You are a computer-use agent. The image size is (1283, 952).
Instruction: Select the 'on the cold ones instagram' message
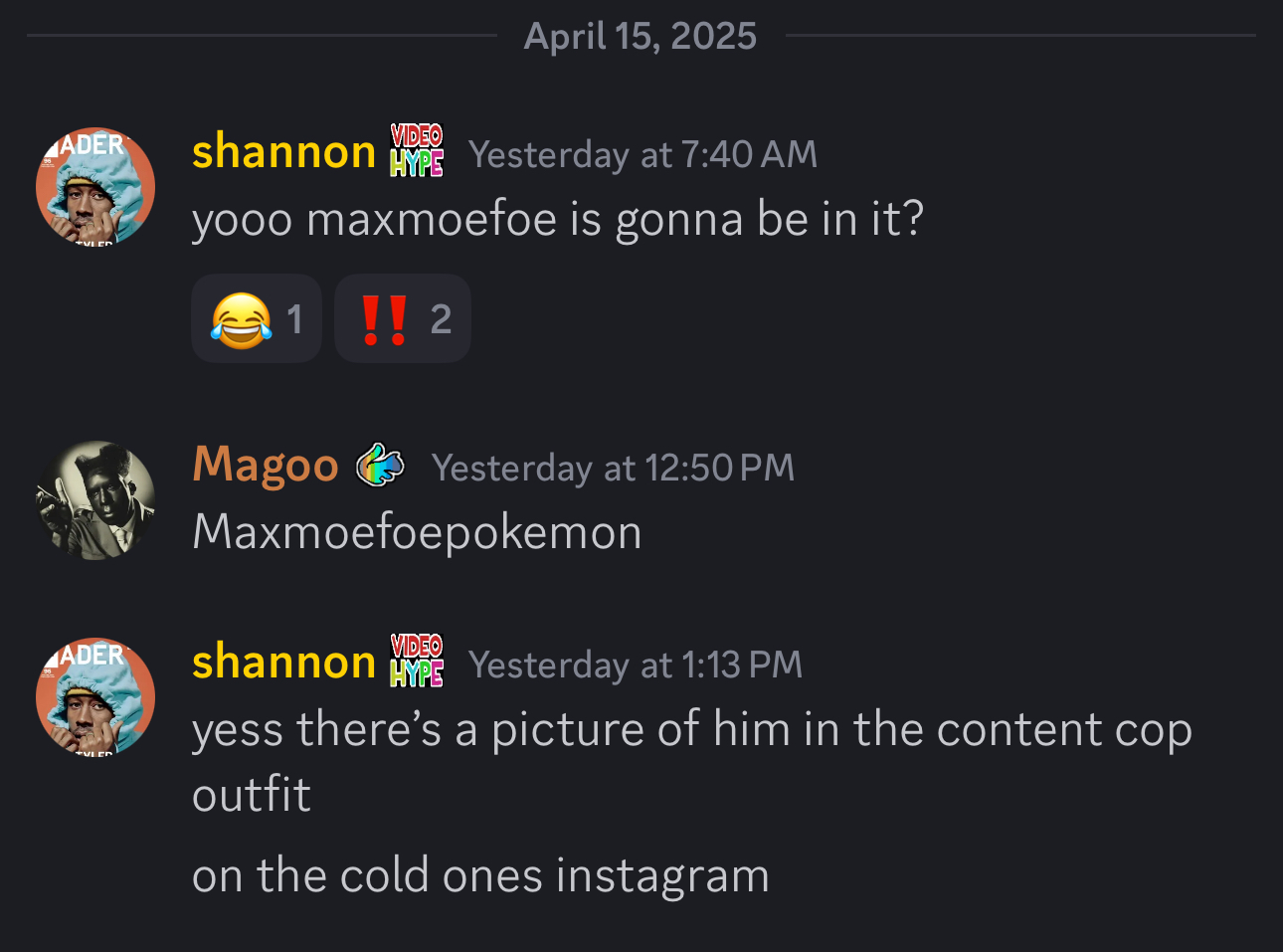(480, 875)
